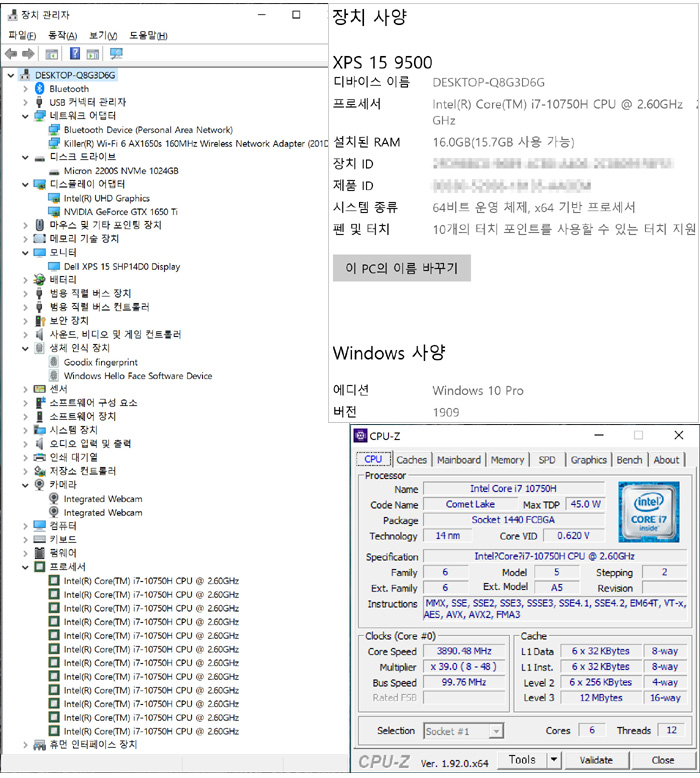The image size is (700, 778).
Task: Click the Bluetooth category icon
Action: [40, 88]
